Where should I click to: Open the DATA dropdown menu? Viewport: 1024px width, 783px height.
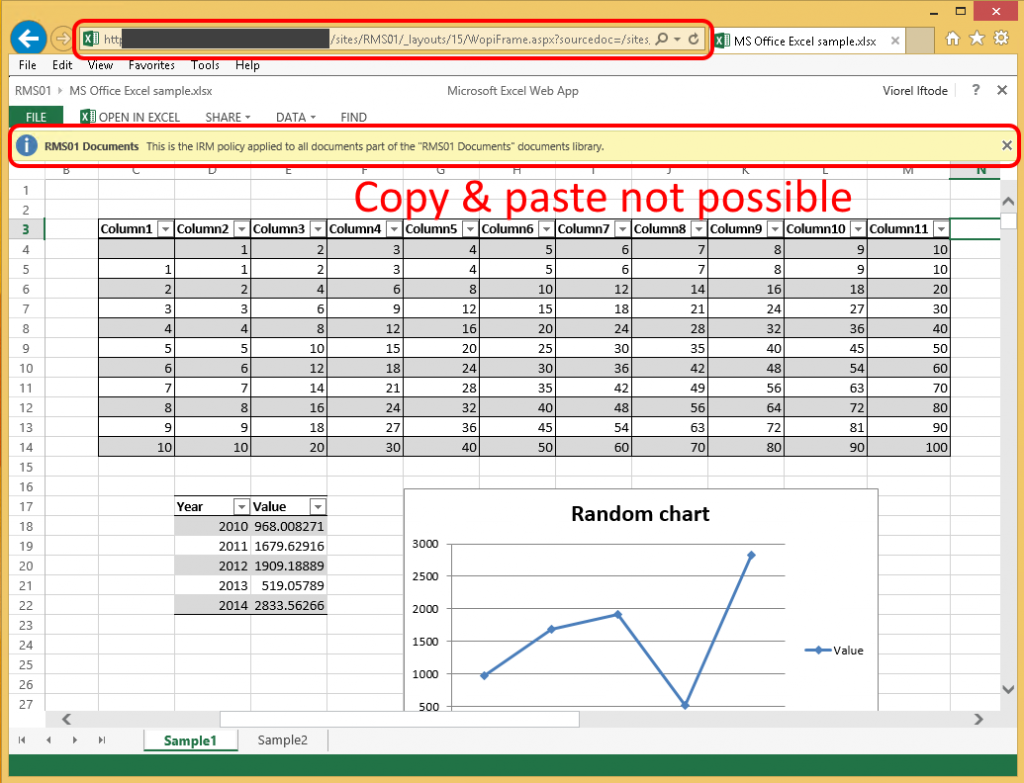click(296, 117)
